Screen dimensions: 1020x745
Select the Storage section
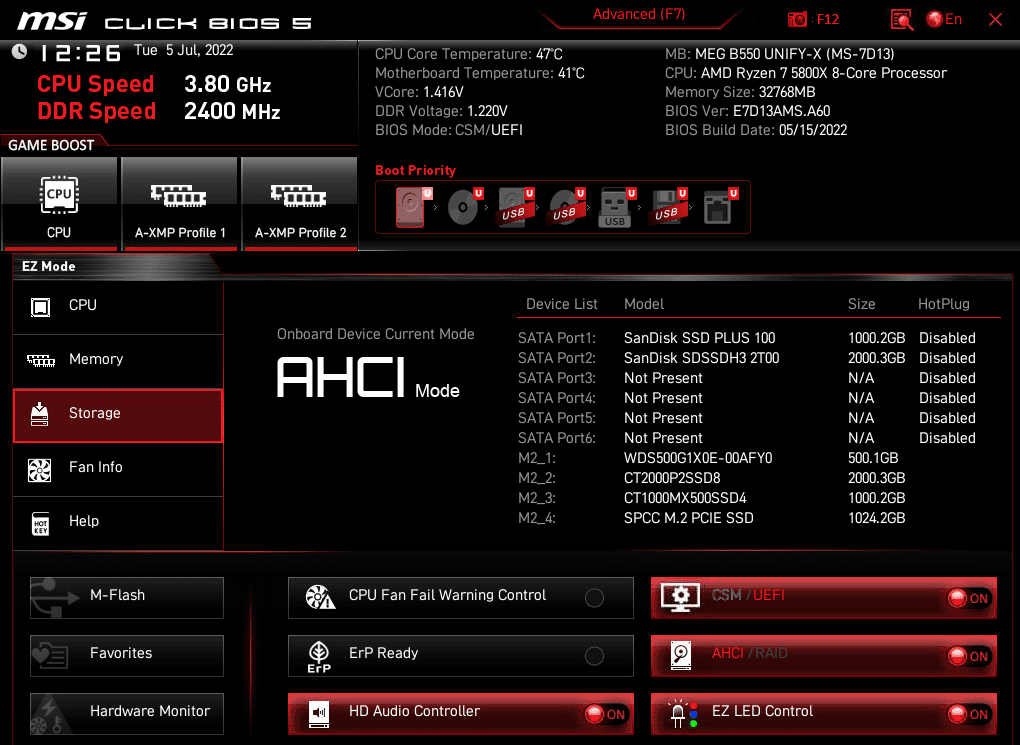coord(118,415)
